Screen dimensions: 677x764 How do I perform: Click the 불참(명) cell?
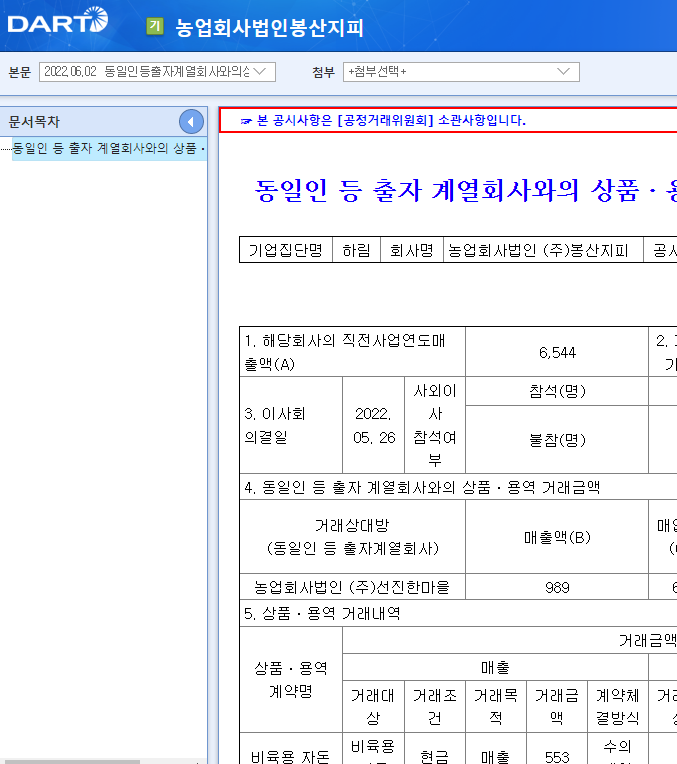557,440
